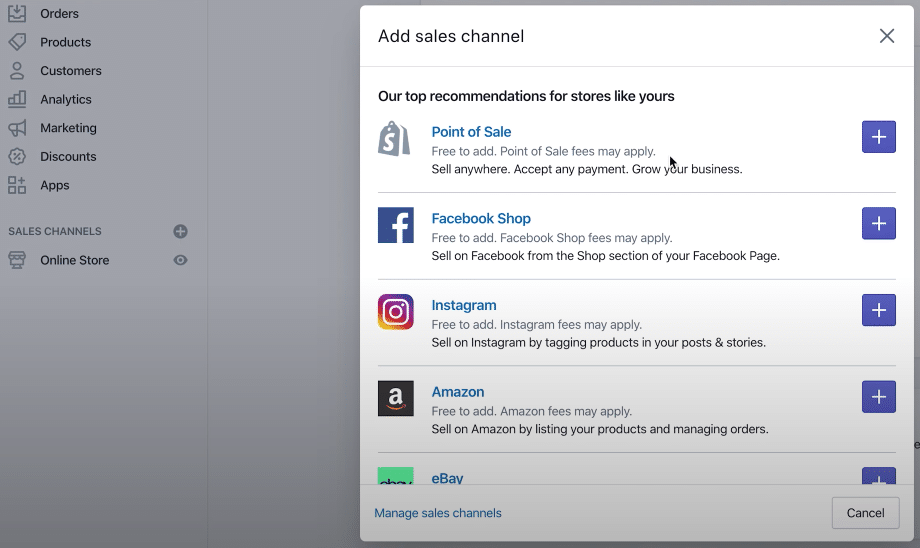Click the Shopify bag Point of Sale logo
920x548 pixels.
pos(394,138)
